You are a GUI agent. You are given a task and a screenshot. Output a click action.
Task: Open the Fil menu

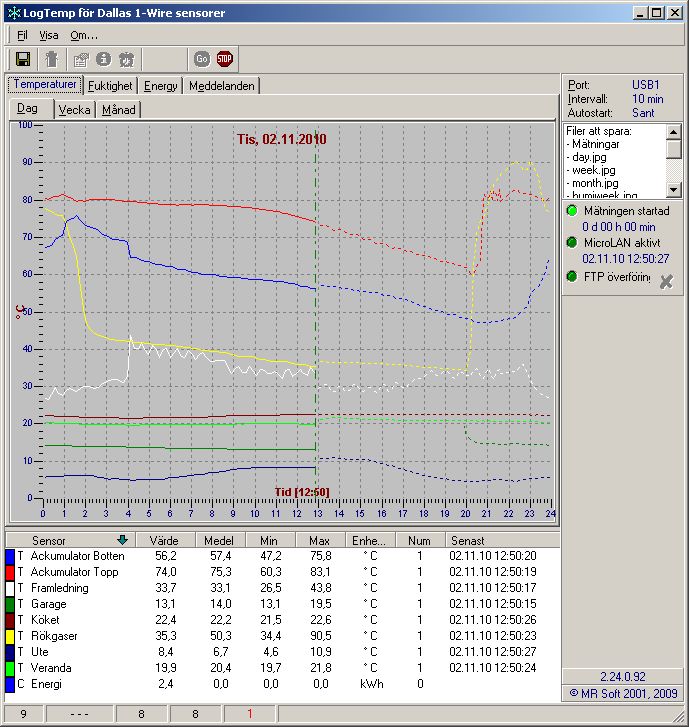point(22,35)
